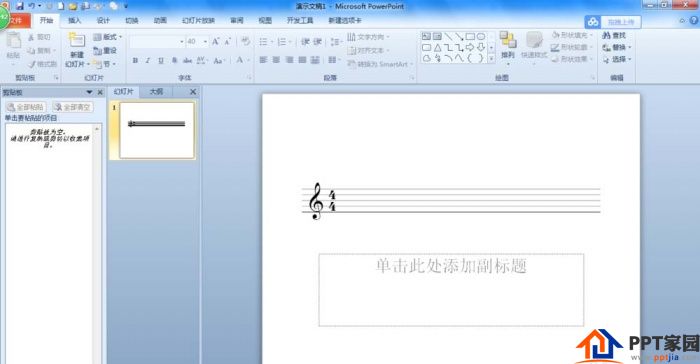The width and height of the screenshot is (700, 364).
Task: Toggle Bold formatting in the font group
Action: click(135, 60)
